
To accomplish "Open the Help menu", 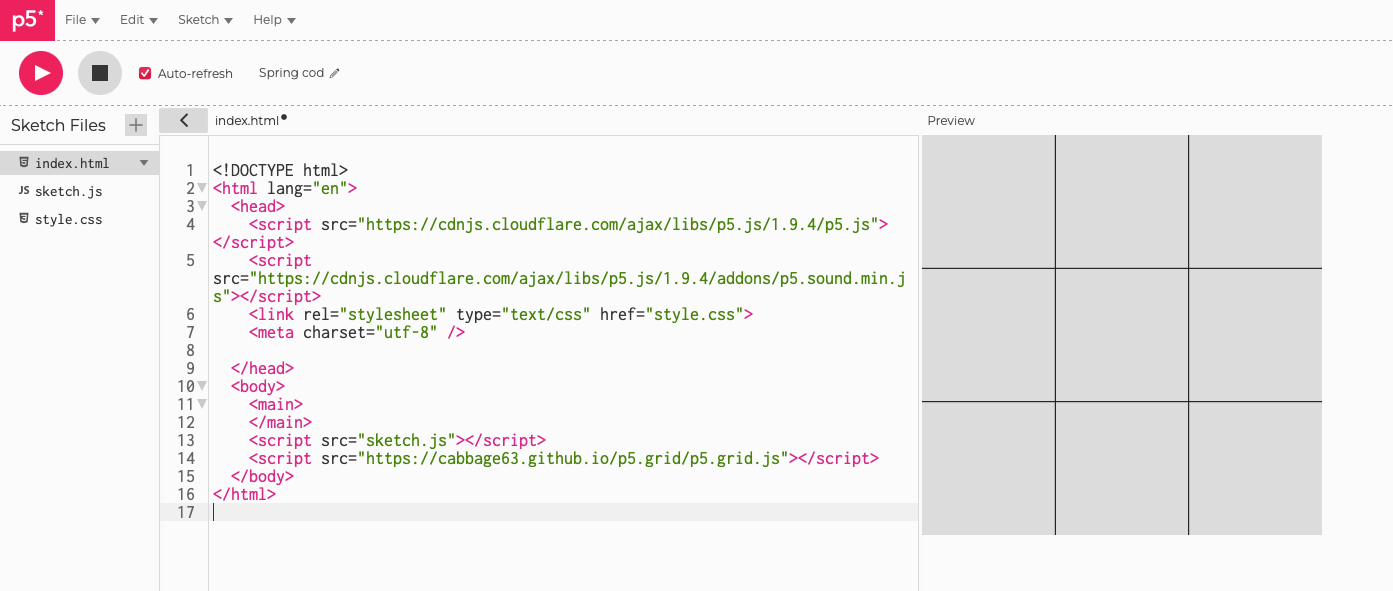I will pos(274,20).
